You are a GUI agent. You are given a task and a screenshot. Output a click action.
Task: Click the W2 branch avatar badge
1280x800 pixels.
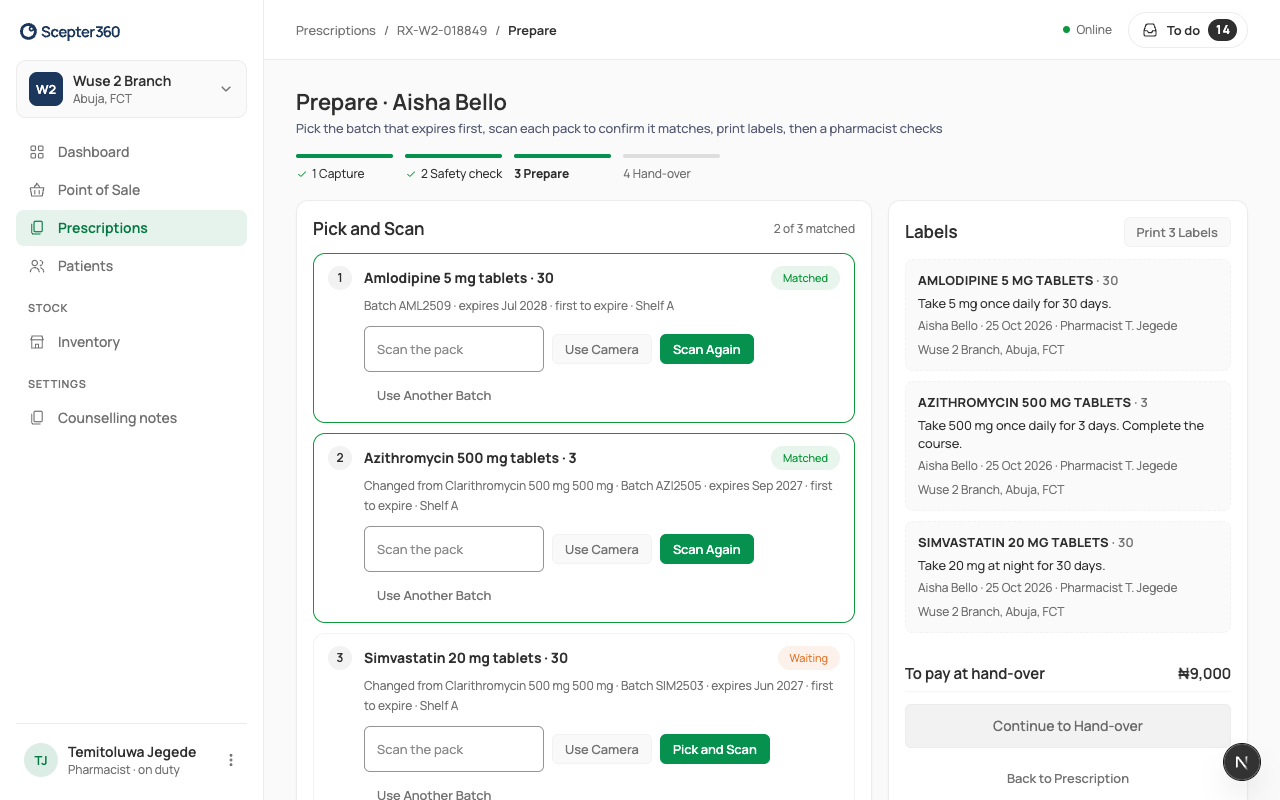(46, 89)
